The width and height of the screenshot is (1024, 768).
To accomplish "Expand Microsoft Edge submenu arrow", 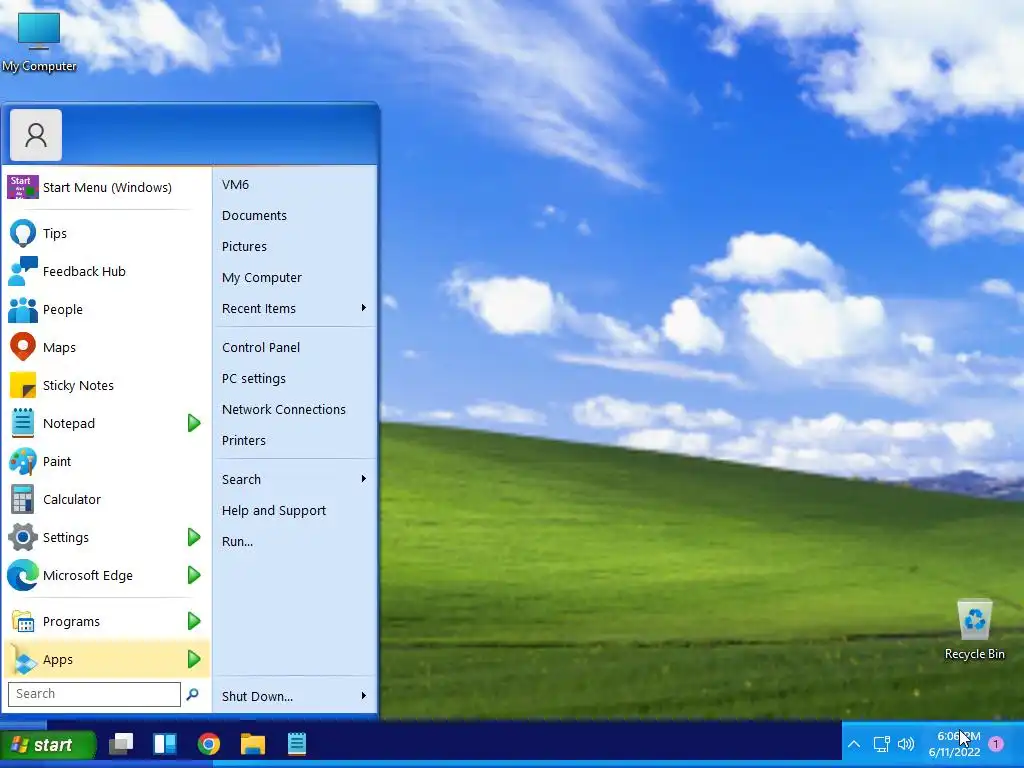I will point(194,575).
